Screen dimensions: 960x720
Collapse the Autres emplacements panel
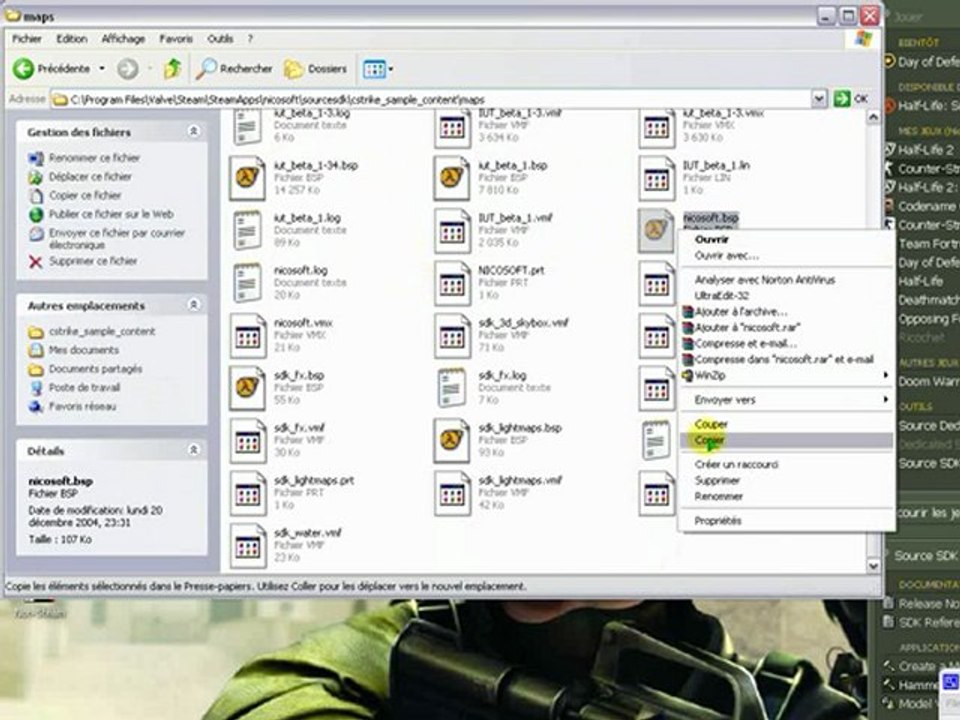193,304
